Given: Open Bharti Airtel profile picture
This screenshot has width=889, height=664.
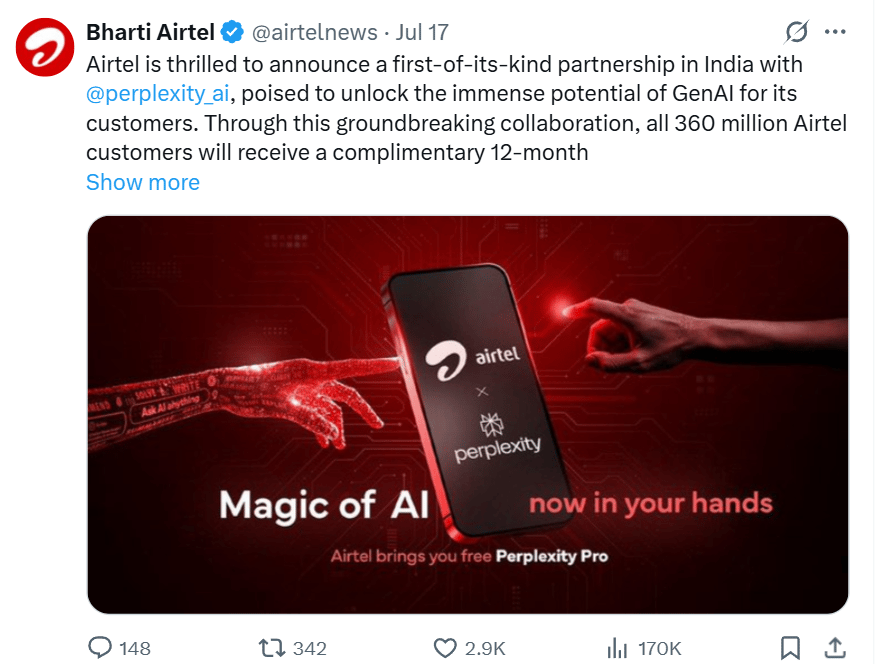Looking at the screenshot, I should [45, 47].
